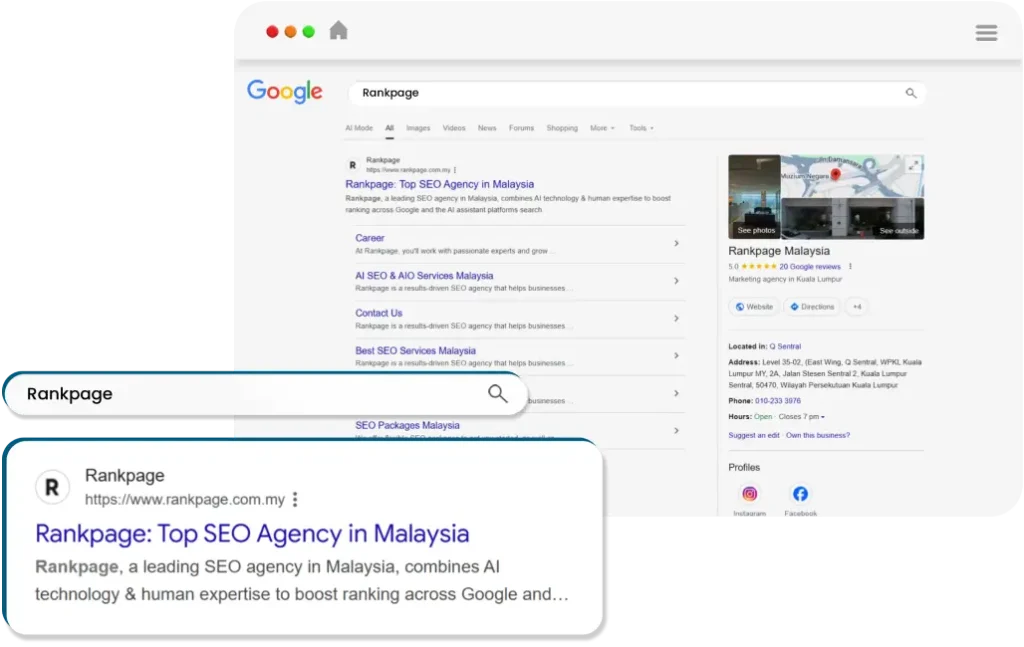
Task: Click the Rankpage Malaysia business title
Action: coord(779,251)
